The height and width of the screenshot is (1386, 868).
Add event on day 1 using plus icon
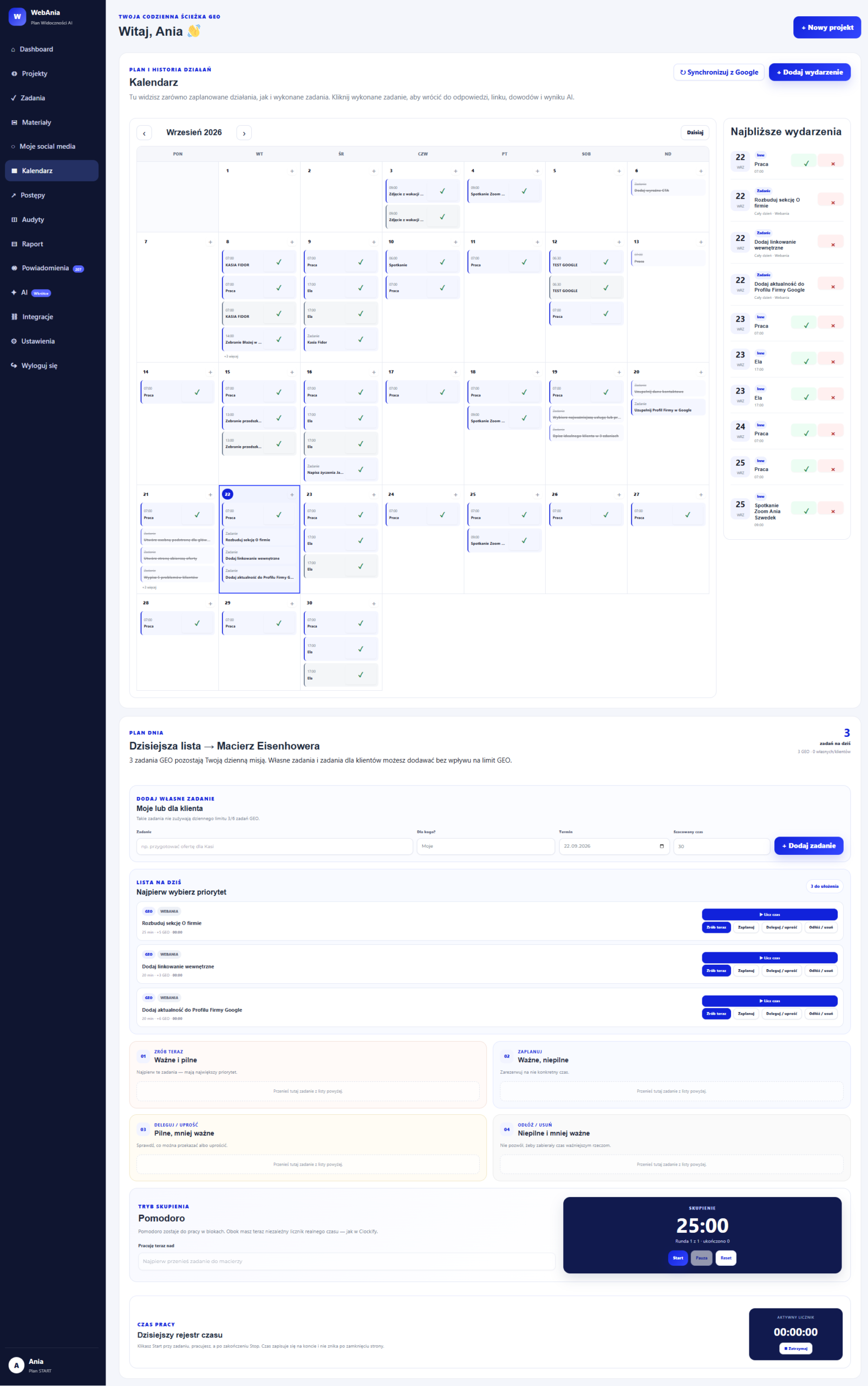pyautogui.click(x=292, y=171)
